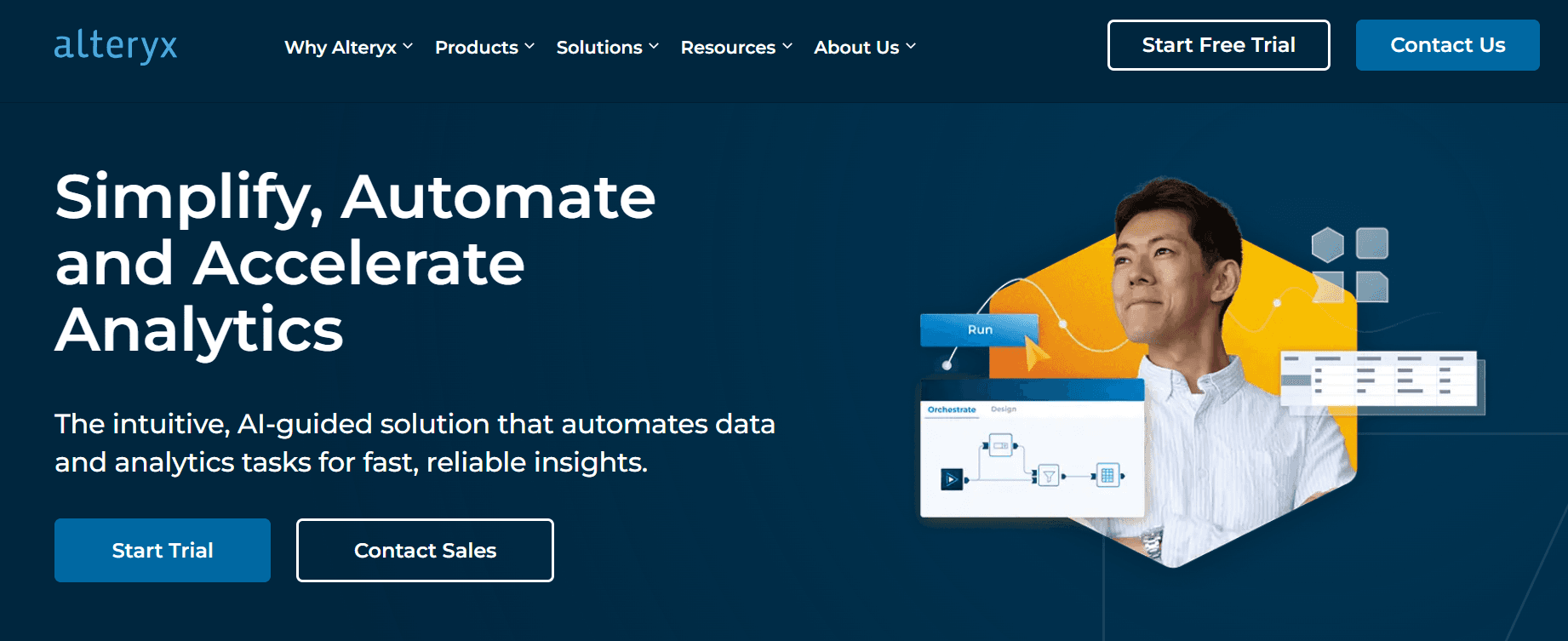Click the Run button in hero illustration
This screenshot has width=1568, height=641.
(x=979, y=330)
